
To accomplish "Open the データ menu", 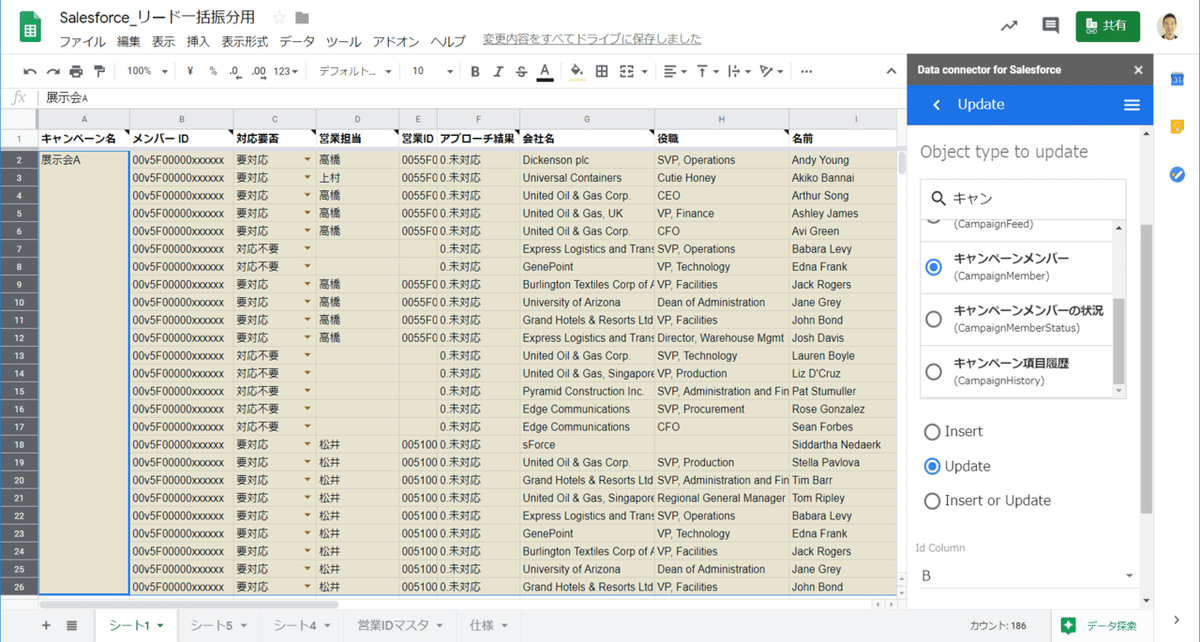I will [297, 42].
